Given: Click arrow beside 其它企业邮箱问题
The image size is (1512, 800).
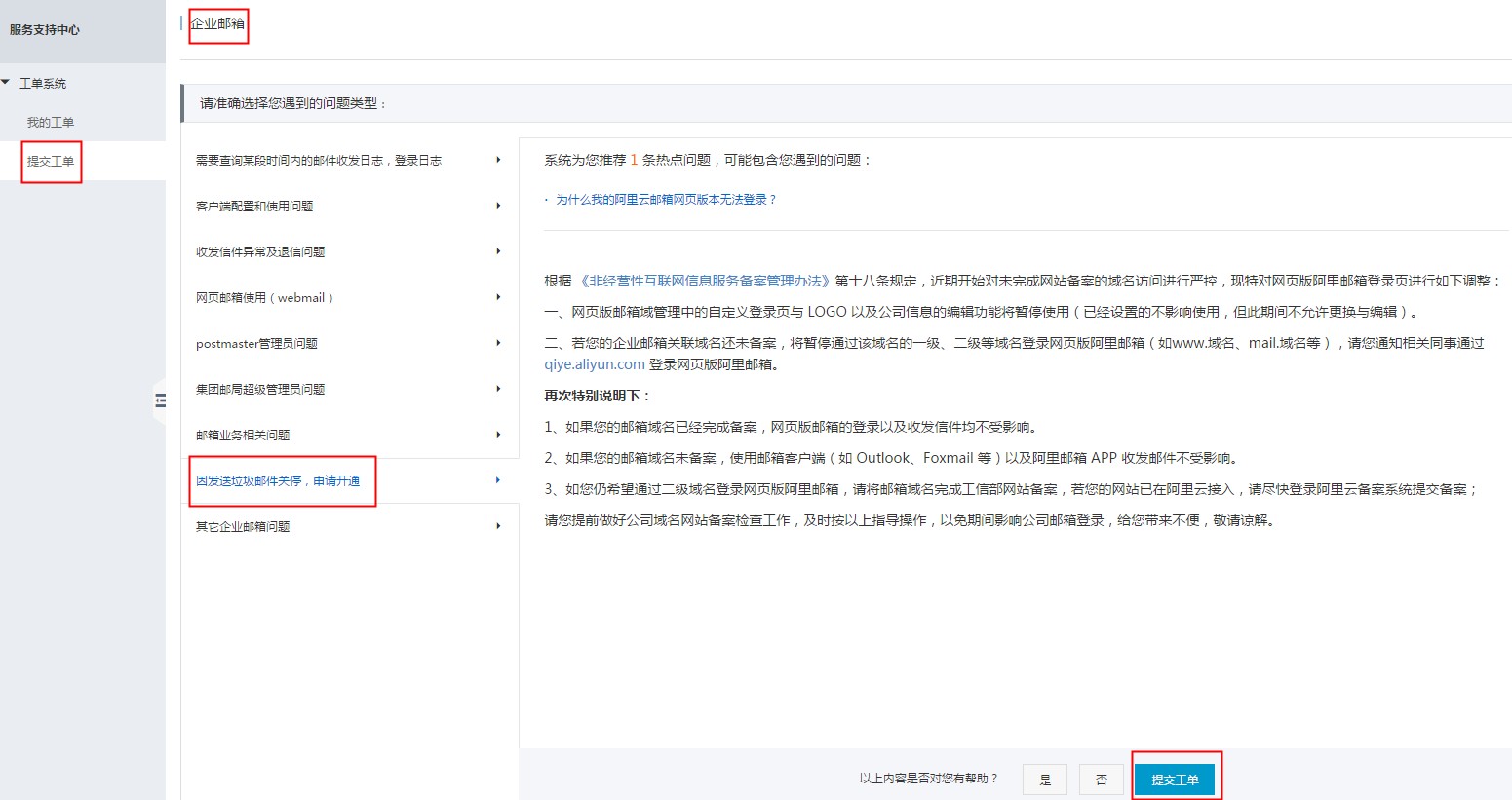Looking at the screenshot, I should click(x=498, y=526).
